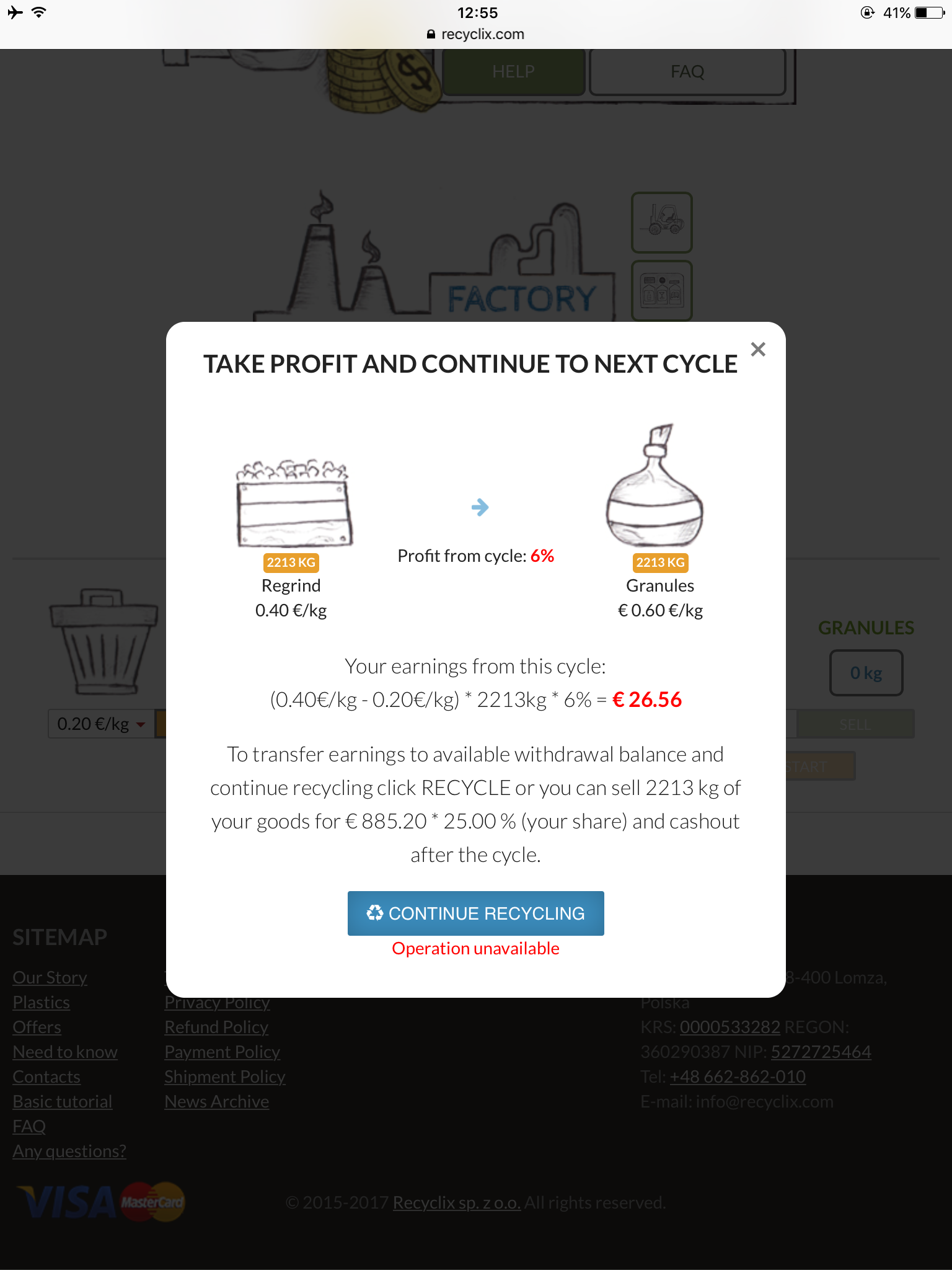Open the Our Story sitemap link

point(50,977)
